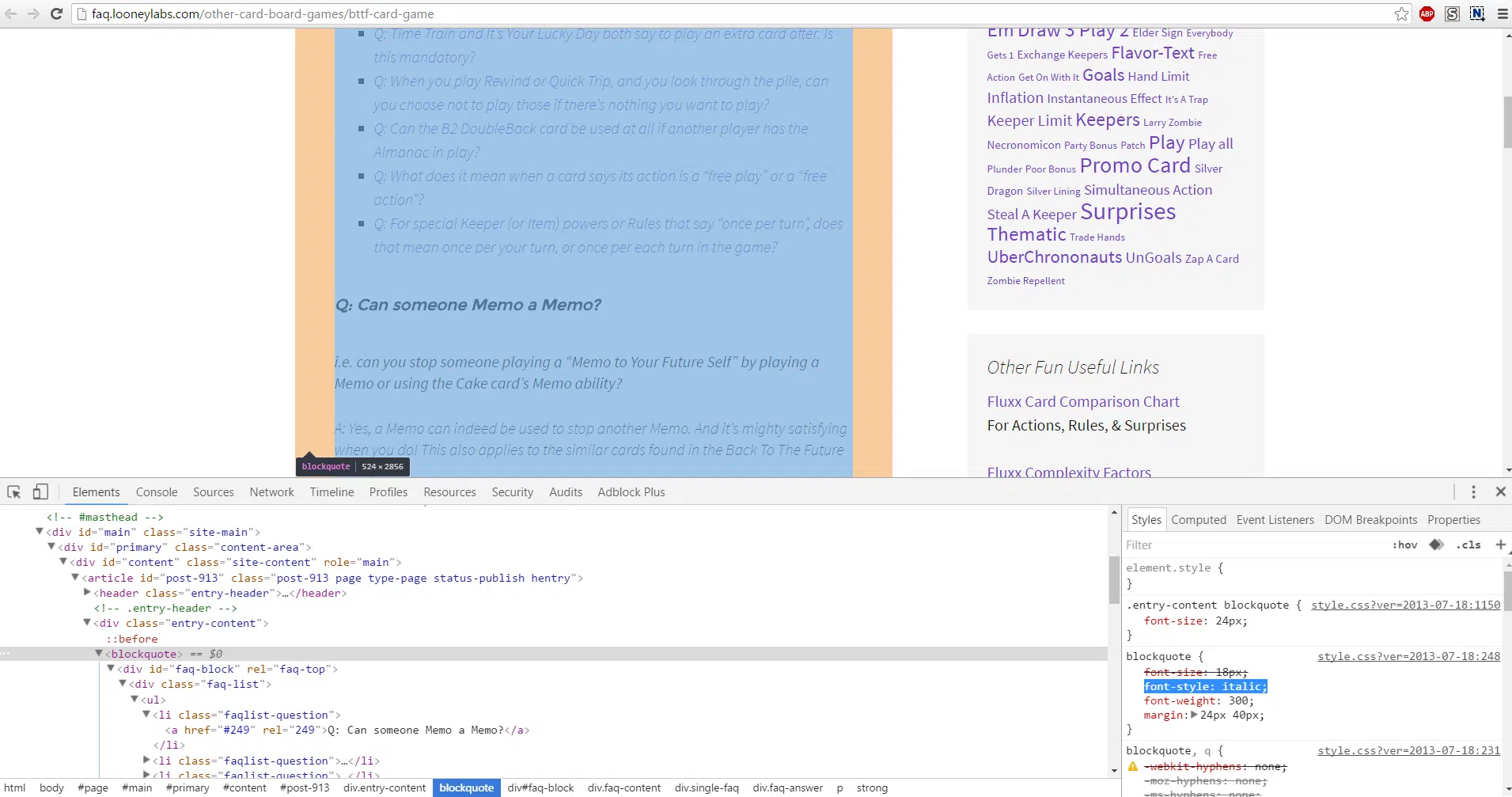Bookmark this page with the star icon
The width and height of the screenshot is (1512, 797).
point(1401,13)
